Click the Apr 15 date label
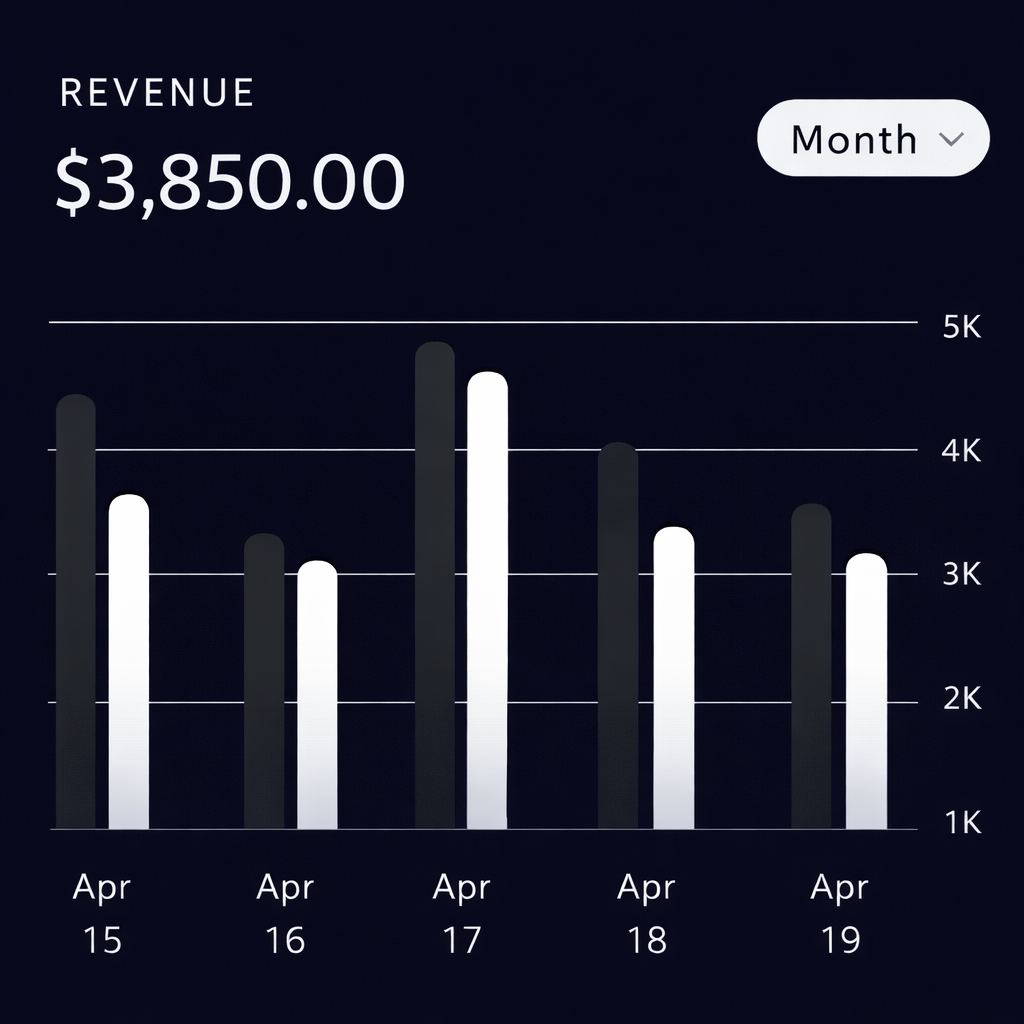 point(102,913)
